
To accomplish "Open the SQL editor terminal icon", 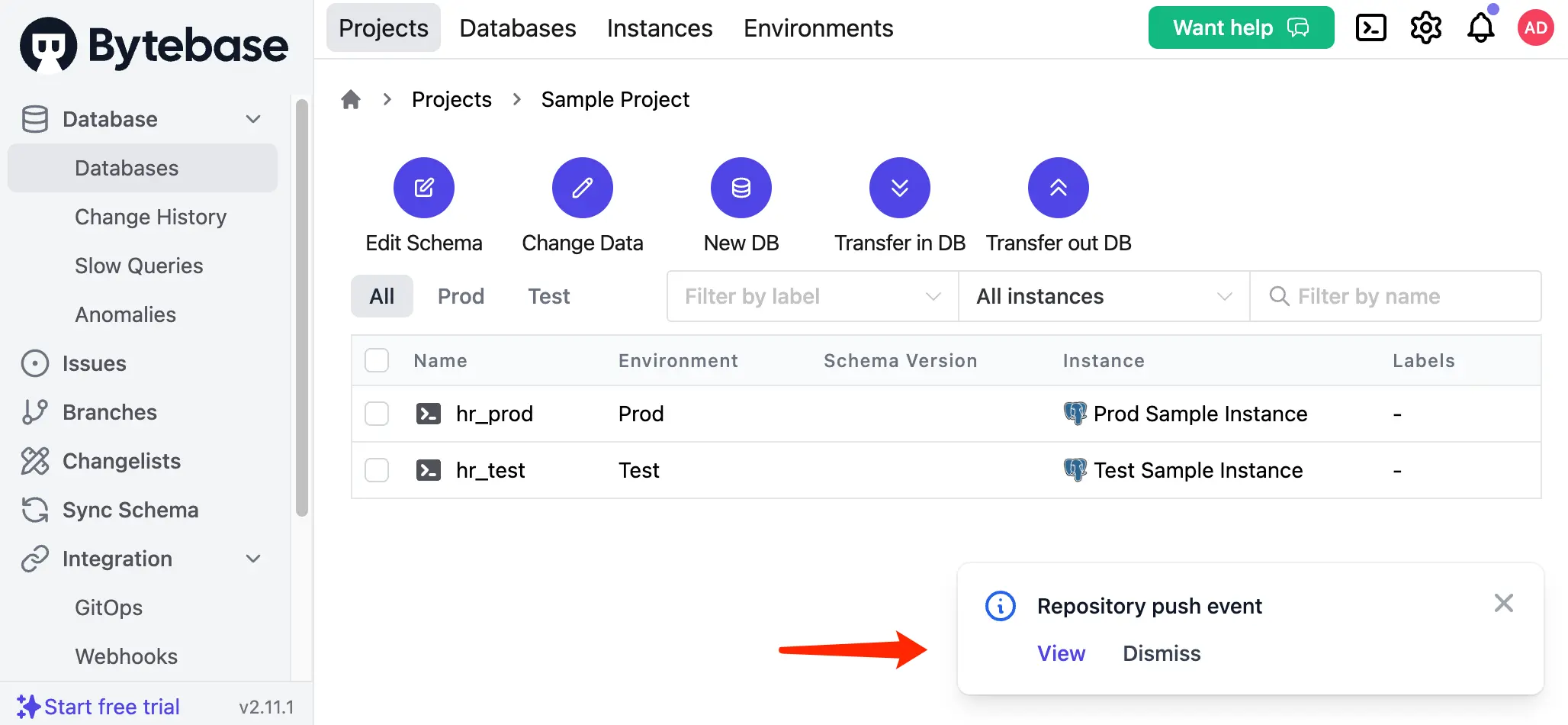I will click(x=1370, y=28).
